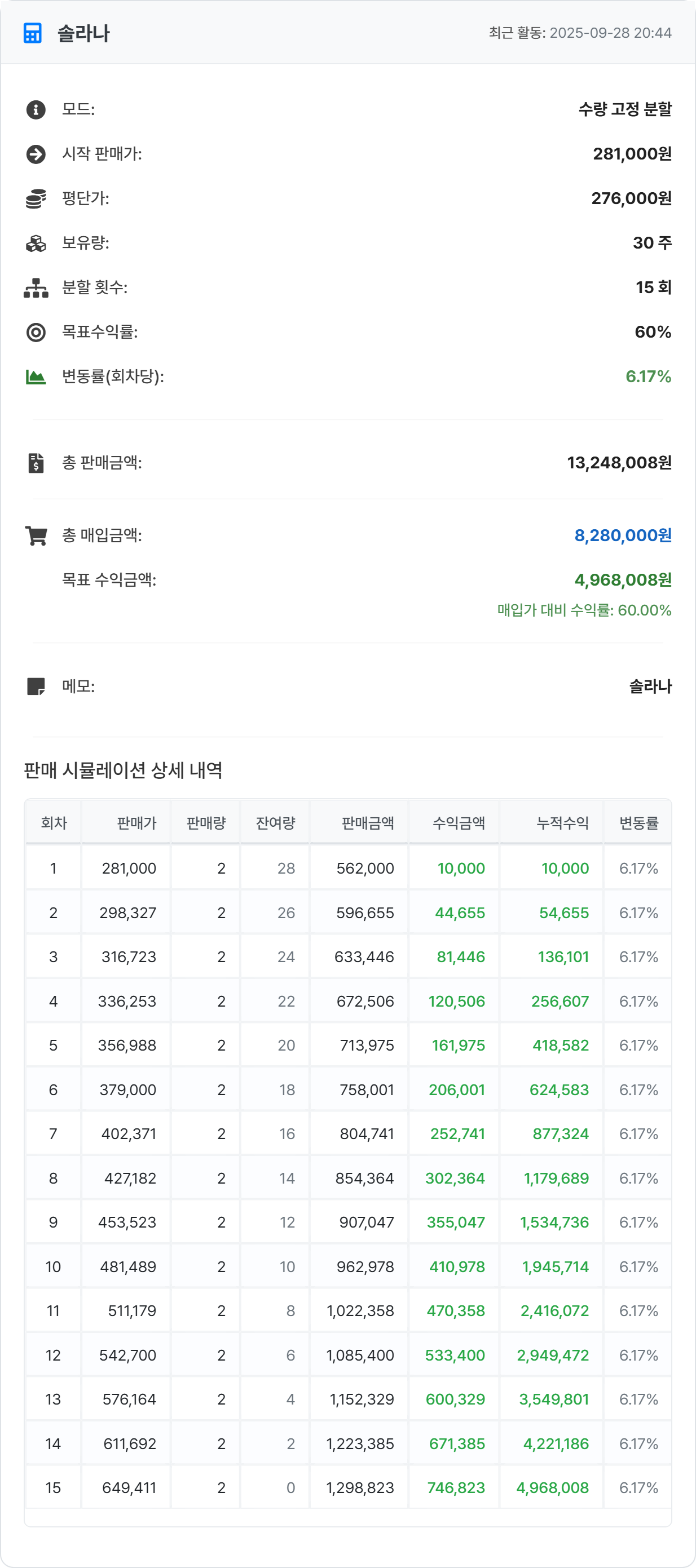The width and height of the screenshot is (696, 1568).
Task: Click the total purchase amount 8,280,000원
Action: pos(622,535)
